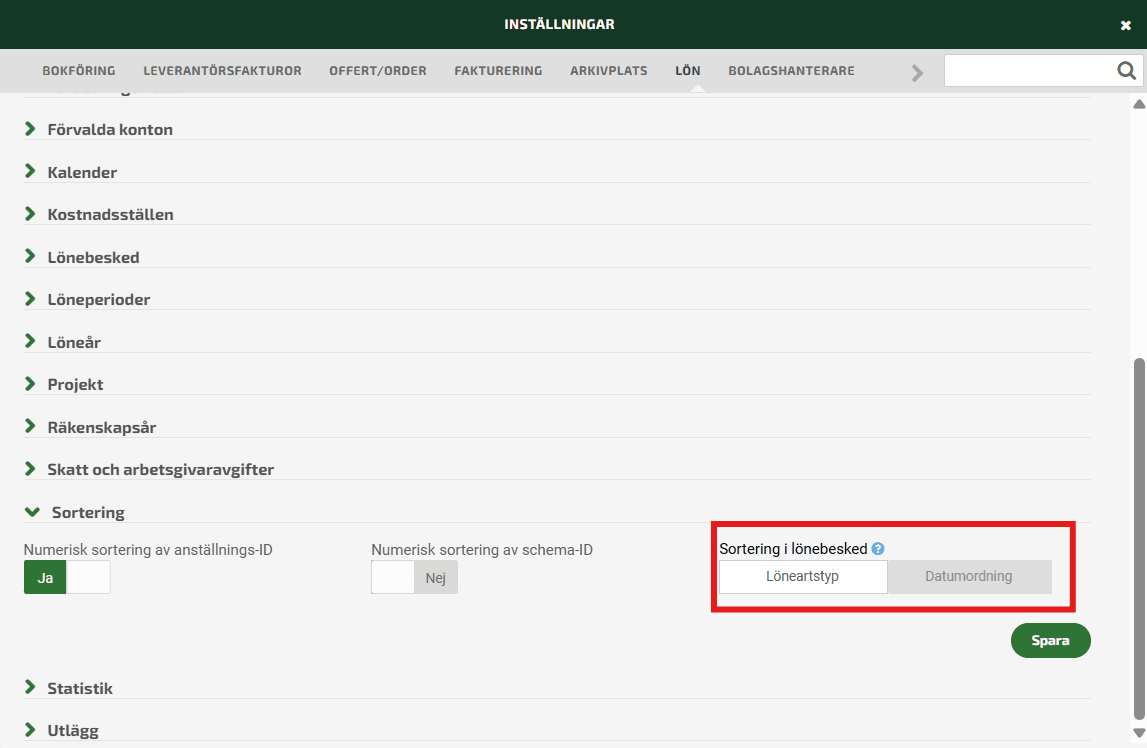The width and height of the screenshot is (1147, 748).
Task: Click the scrollbar up arrow
Action: (x=1138, y=104)
